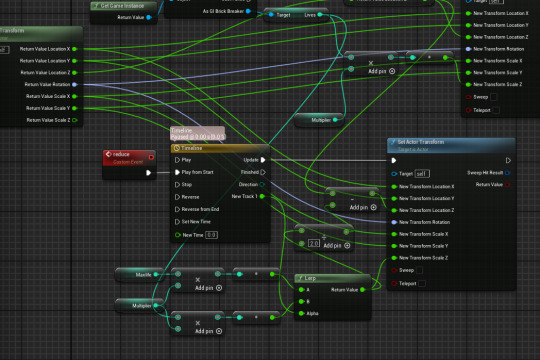
Task: Click the Timeline Update output exec pin
Action: click(x=263, y=160)
